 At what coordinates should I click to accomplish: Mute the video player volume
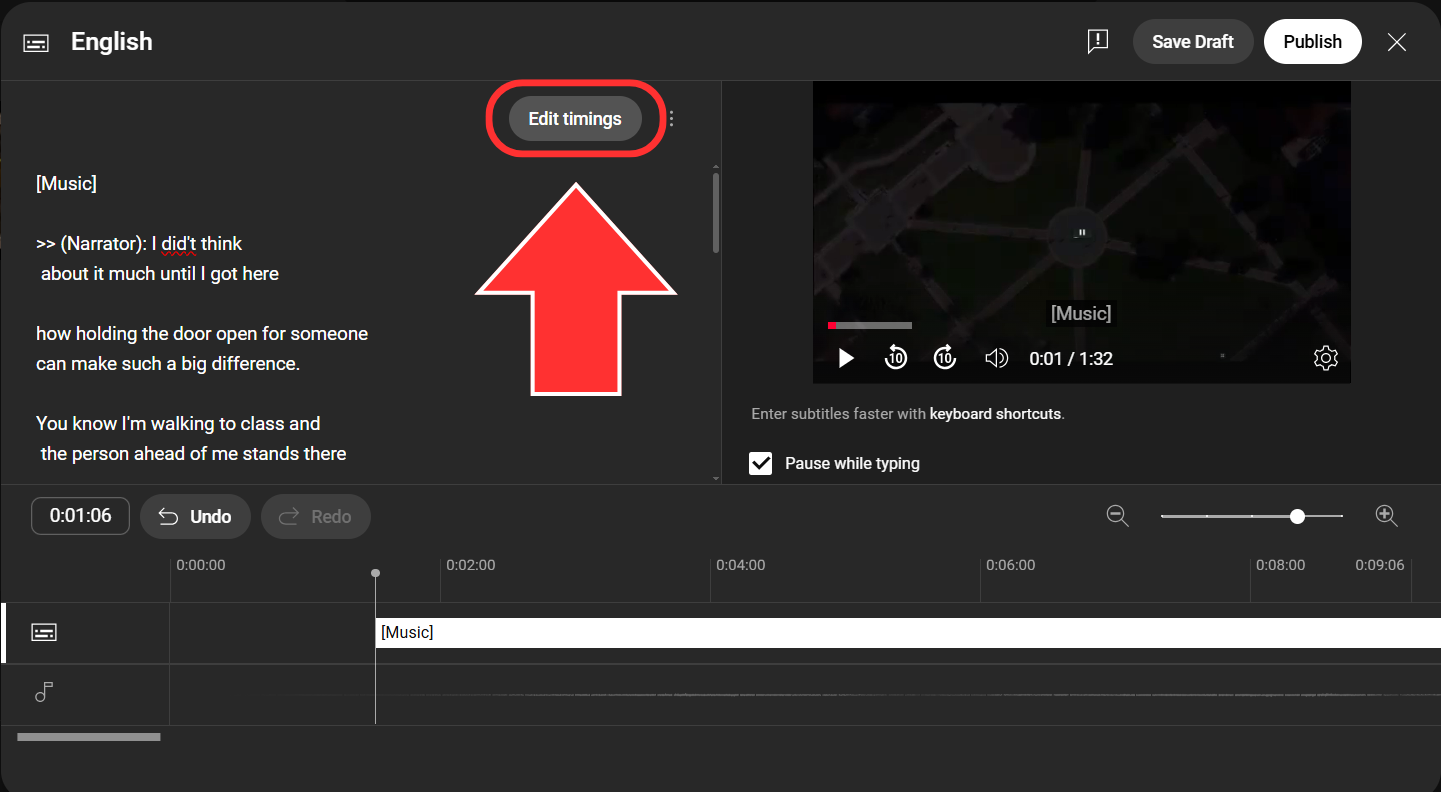click(x=996, y=358)
